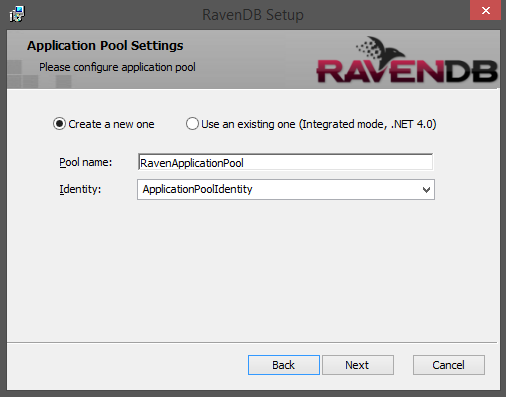Click into the Pool name text field
Image resolution: width=506 pixels, height=397 pixels.
[285, 162]
